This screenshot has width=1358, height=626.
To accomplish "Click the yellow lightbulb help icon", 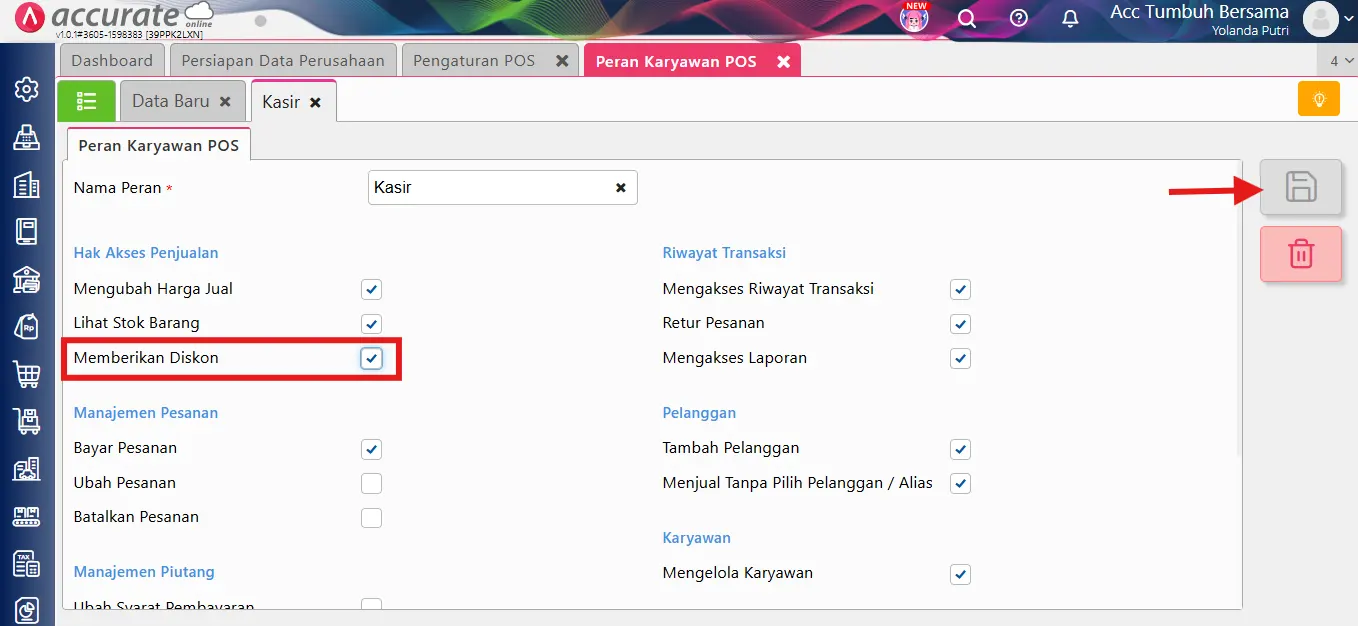I will pyautogui.click(x=1318, y=99).
